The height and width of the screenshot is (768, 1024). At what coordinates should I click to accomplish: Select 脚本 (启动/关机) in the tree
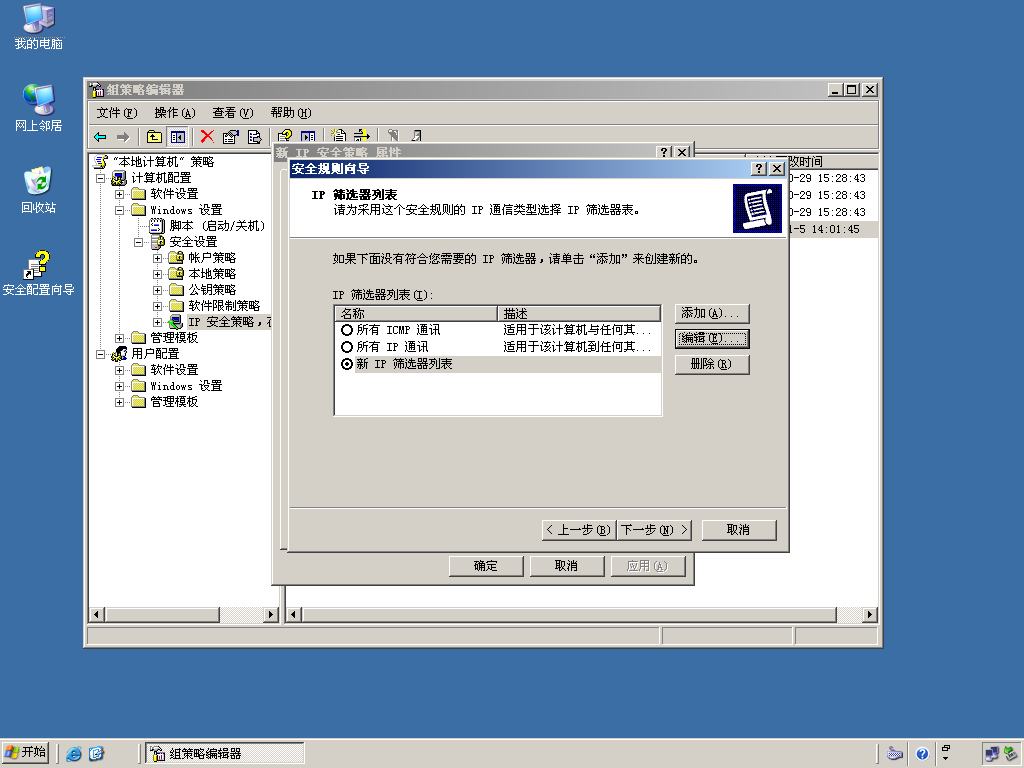pyautogui.click(x=217, y=226)
